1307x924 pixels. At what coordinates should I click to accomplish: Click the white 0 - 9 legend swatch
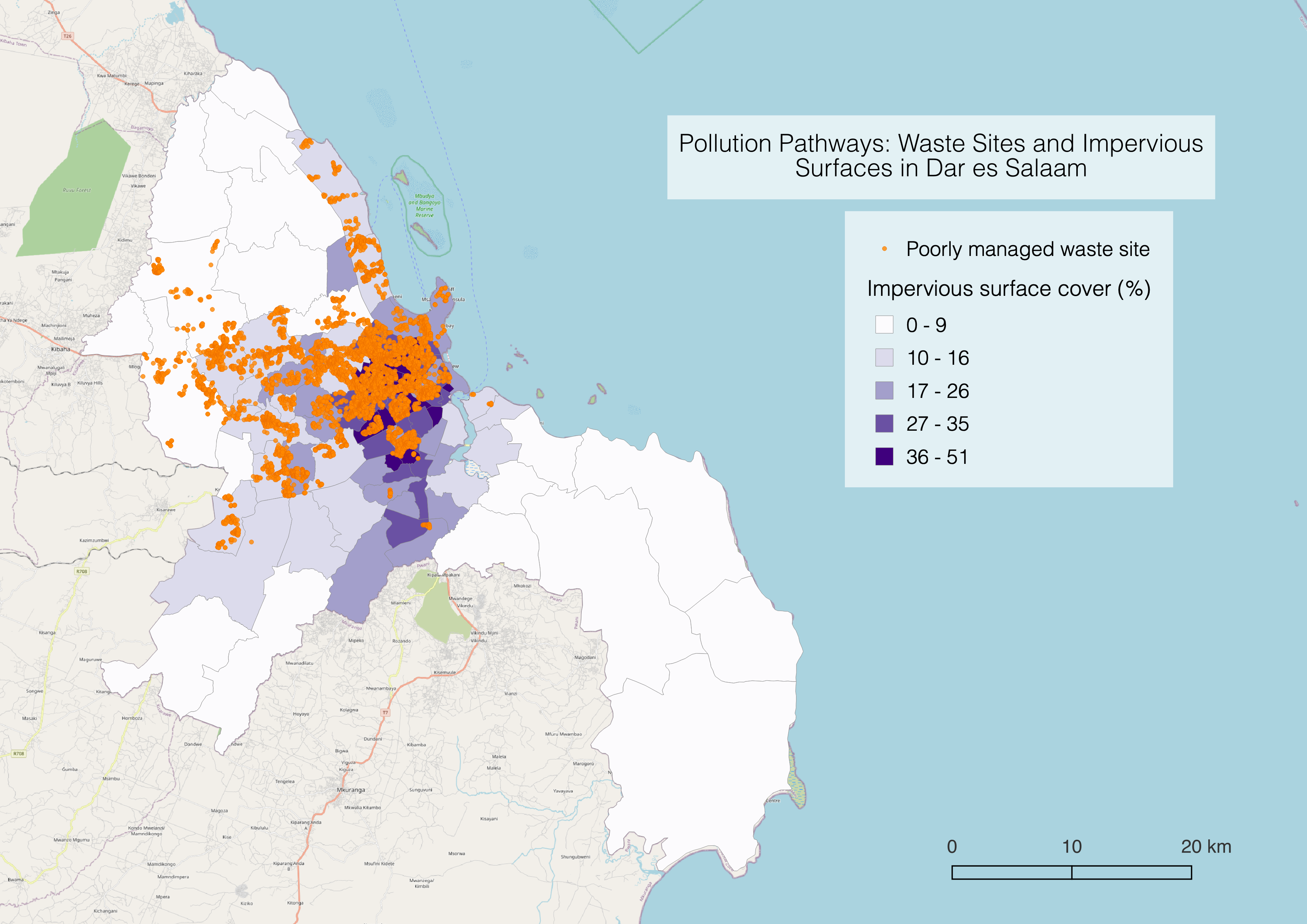pos(884,324)
